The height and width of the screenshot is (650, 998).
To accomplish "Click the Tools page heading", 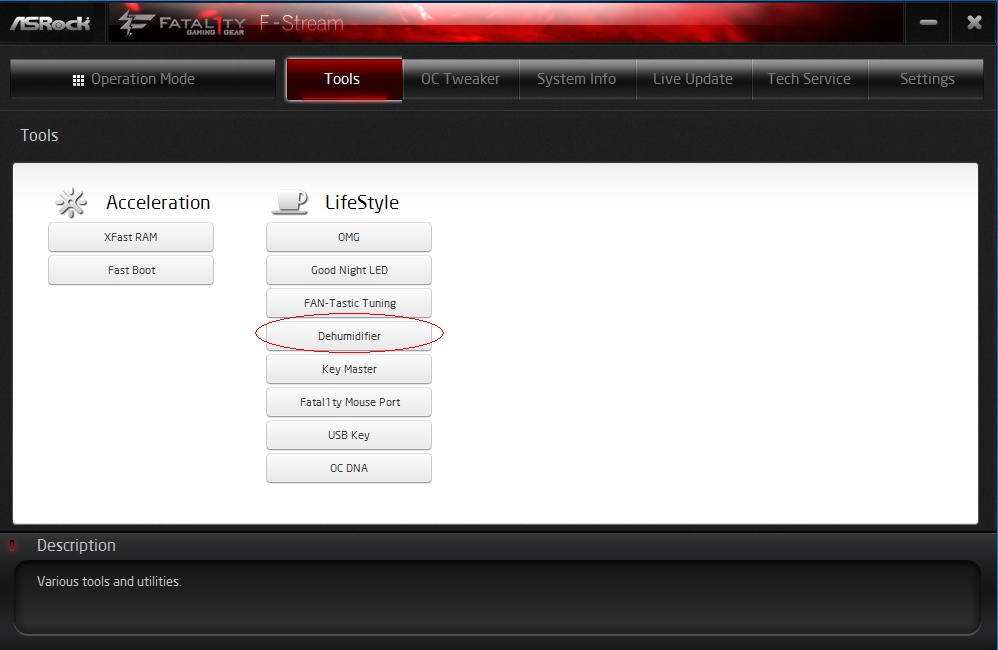I will click(x=39, y=135).
